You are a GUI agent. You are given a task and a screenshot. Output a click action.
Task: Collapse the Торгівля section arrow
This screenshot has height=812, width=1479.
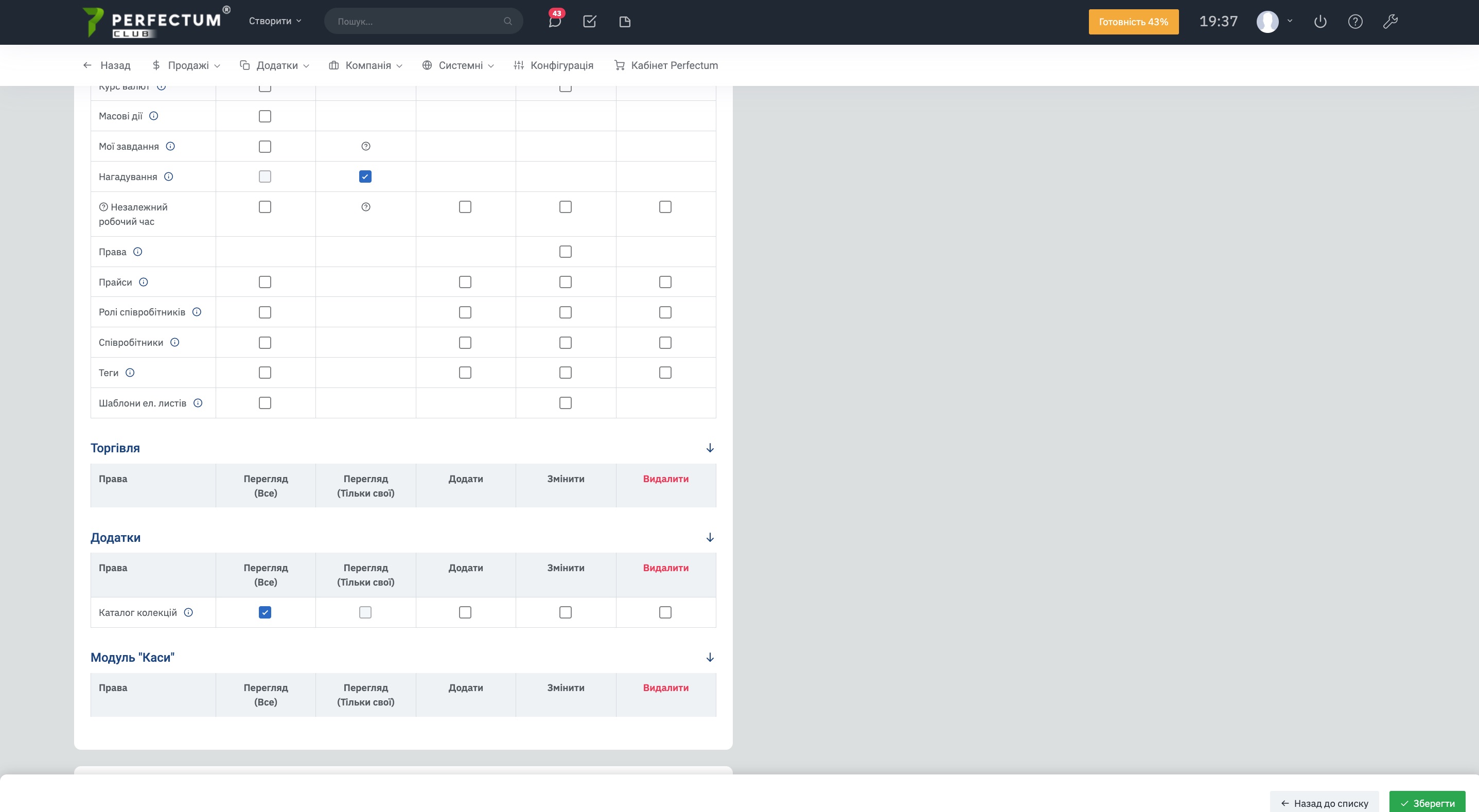(710, 448)
